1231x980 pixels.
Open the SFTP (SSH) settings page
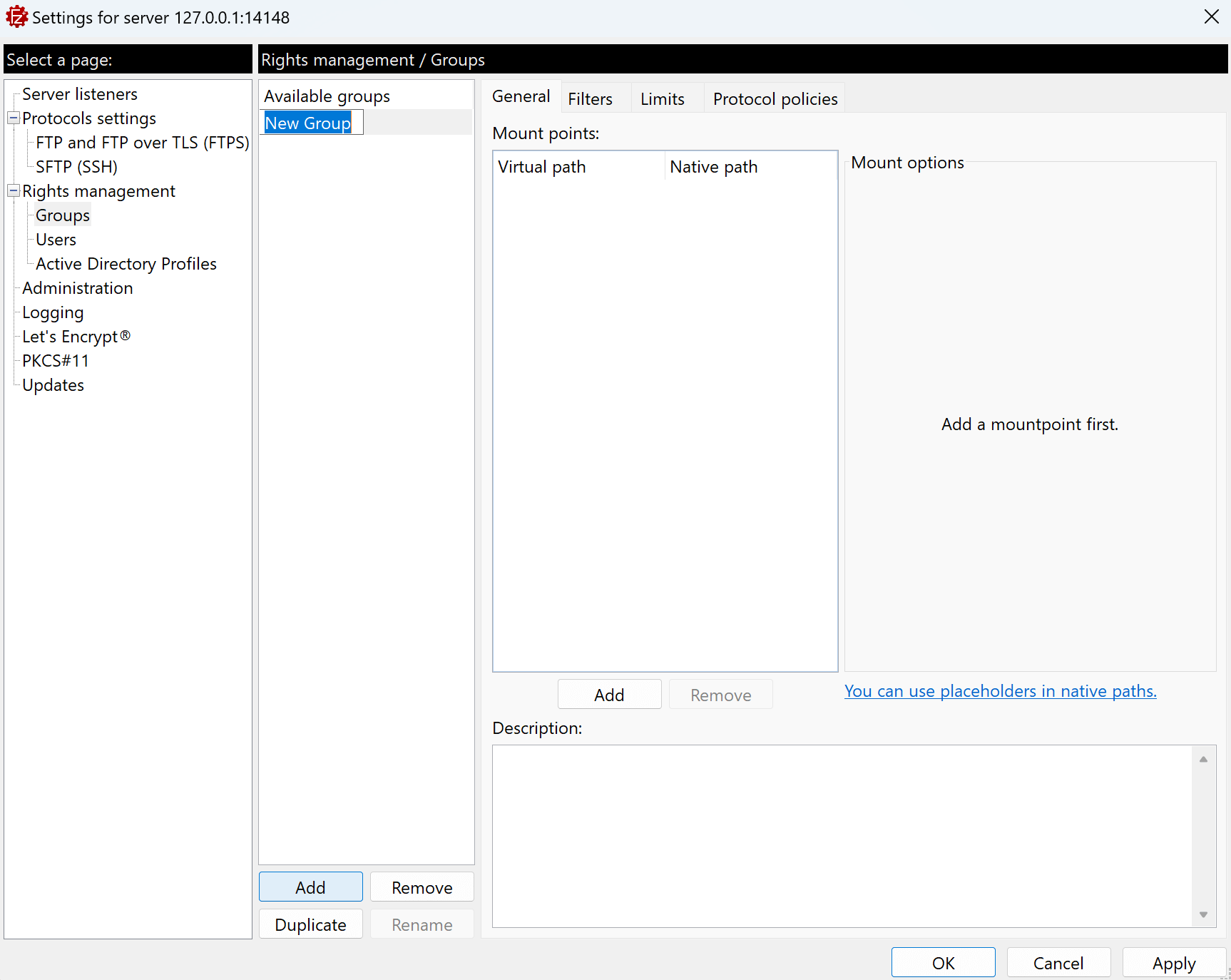tap(76, 167)
